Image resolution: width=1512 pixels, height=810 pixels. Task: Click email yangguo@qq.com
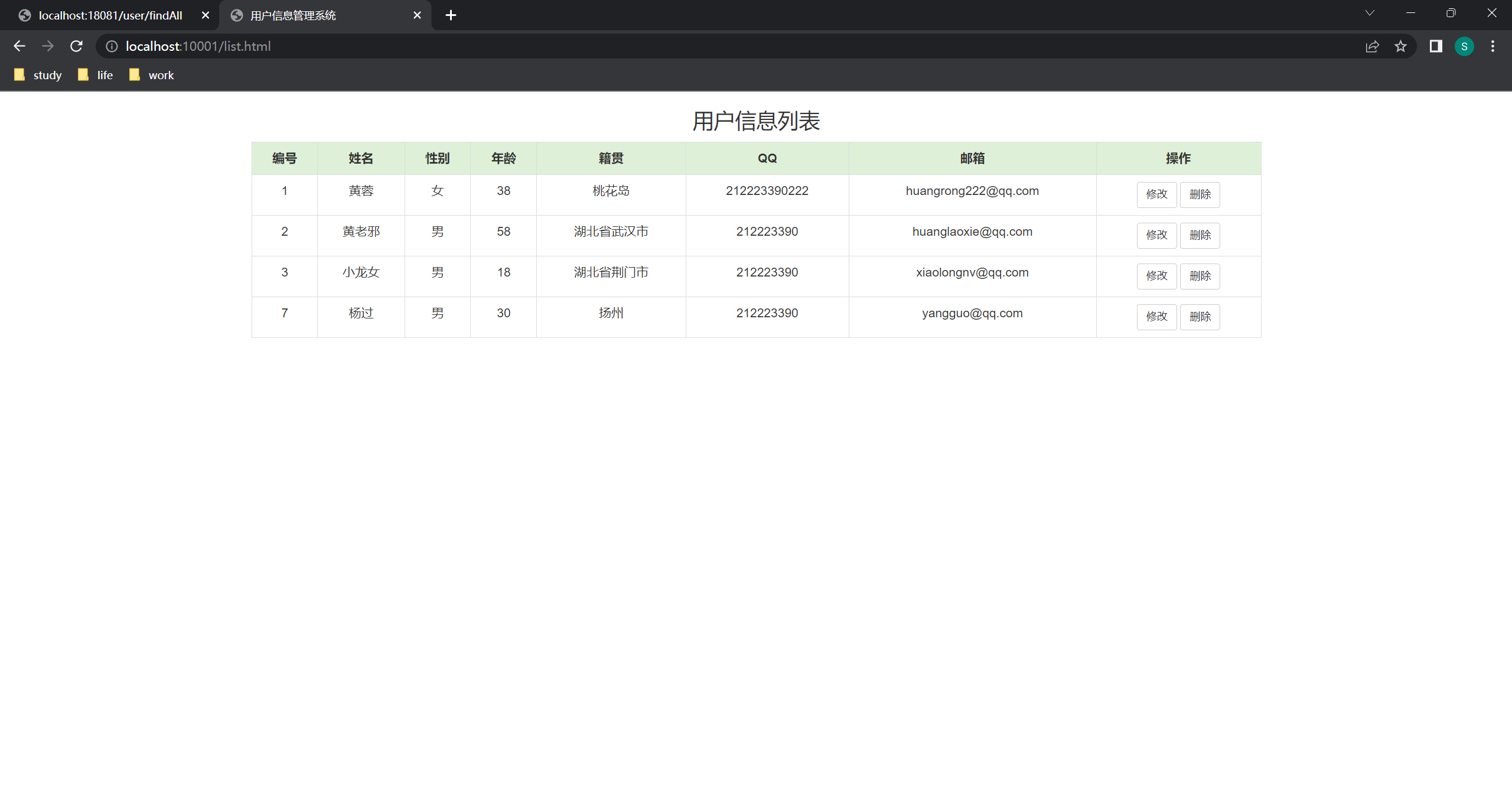tap(972, 313)
